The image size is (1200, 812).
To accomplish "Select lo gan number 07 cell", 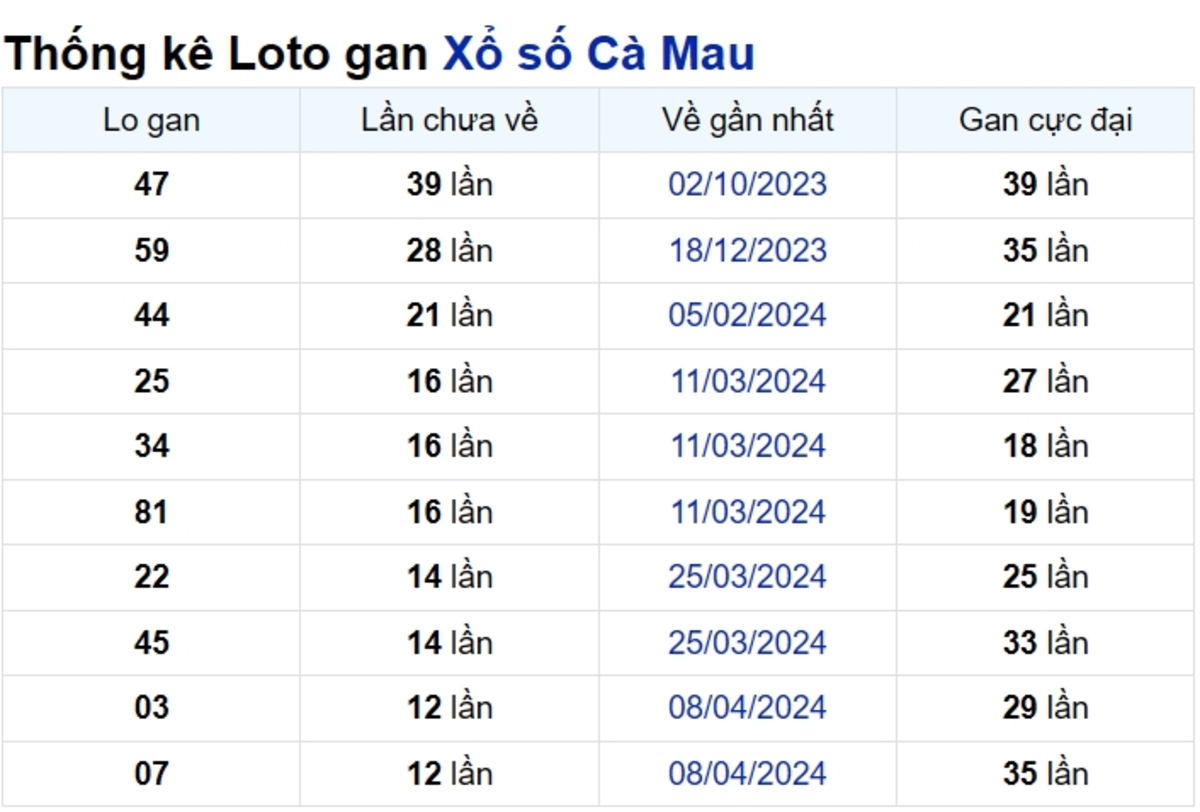I will pos(151,774).
